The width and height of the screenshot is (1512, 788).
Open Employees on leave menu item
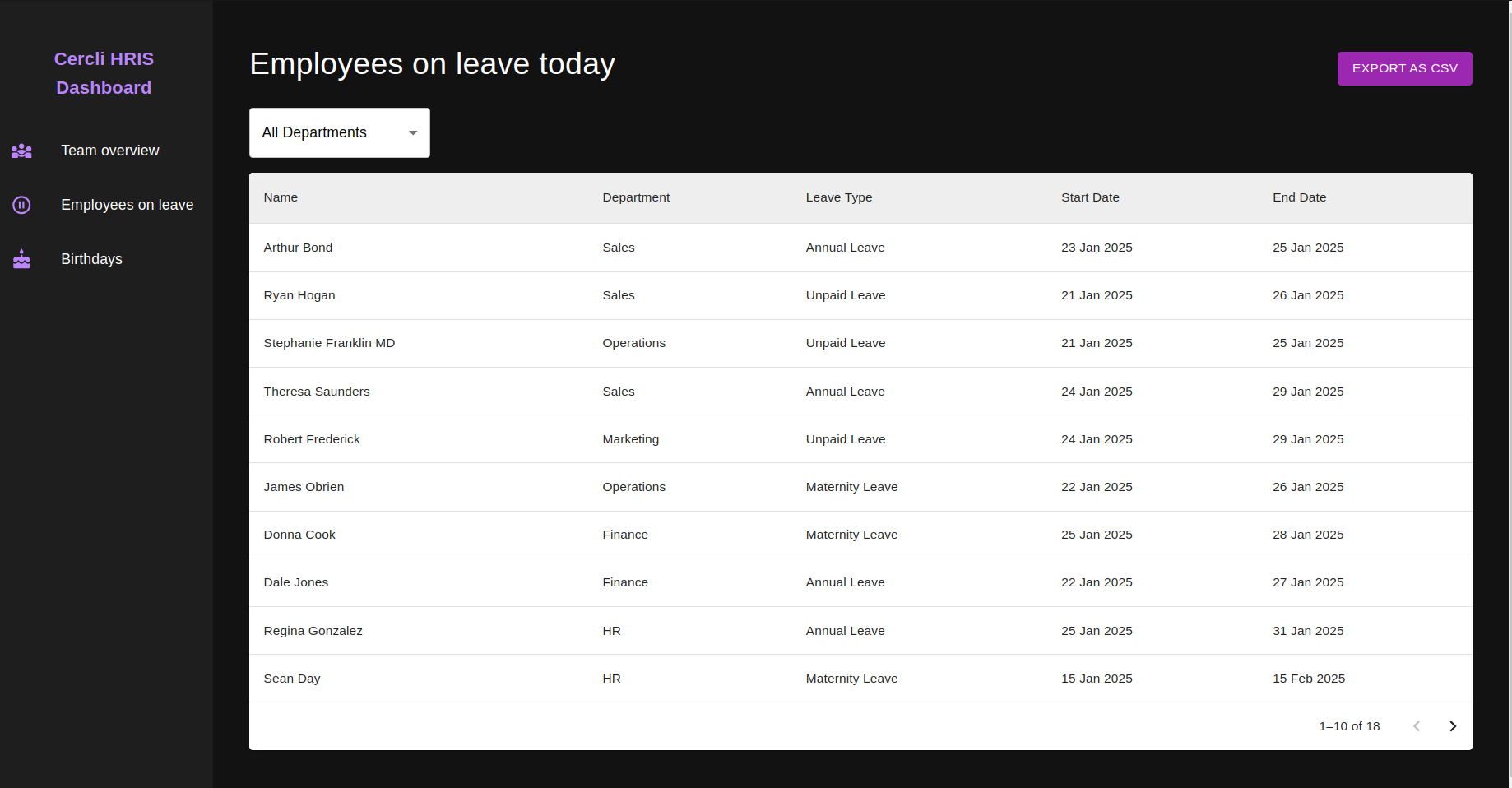[107, 205]
